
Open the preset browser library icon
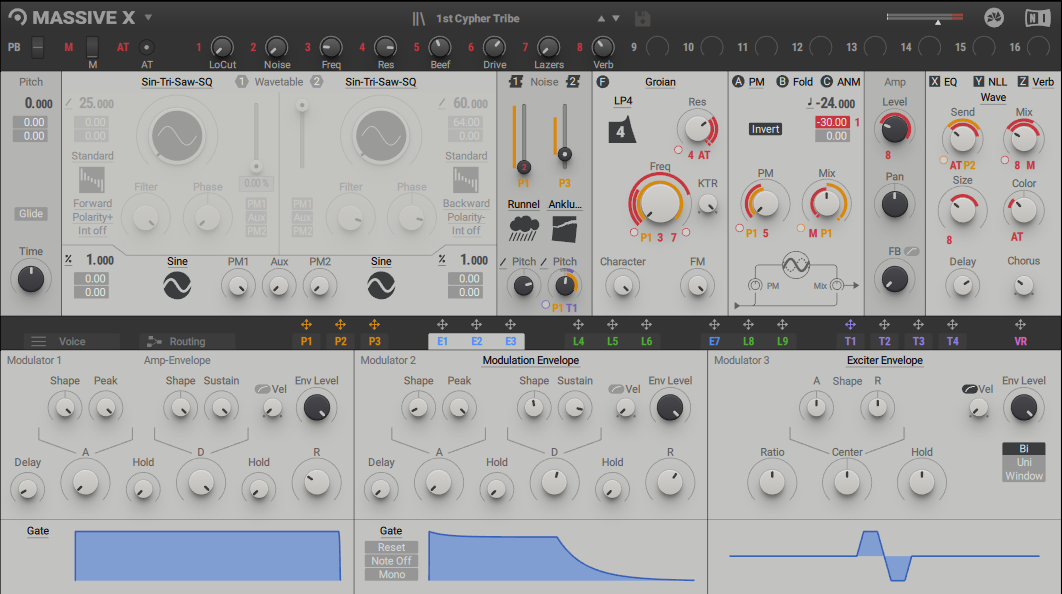[419, 18]
